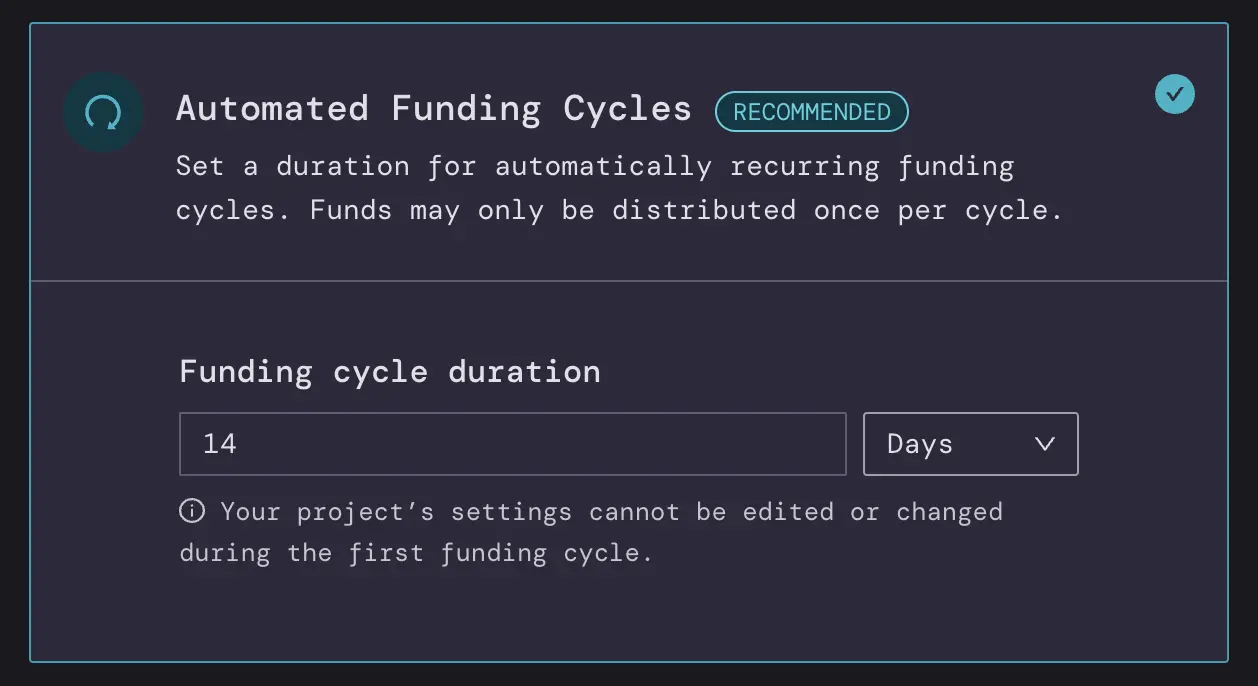Image resolution: width=1258 pixels, height=686 pixels.
Task: Click the check icon marking the section complete
Action: pyautogui.click(x=1175, y=94)
